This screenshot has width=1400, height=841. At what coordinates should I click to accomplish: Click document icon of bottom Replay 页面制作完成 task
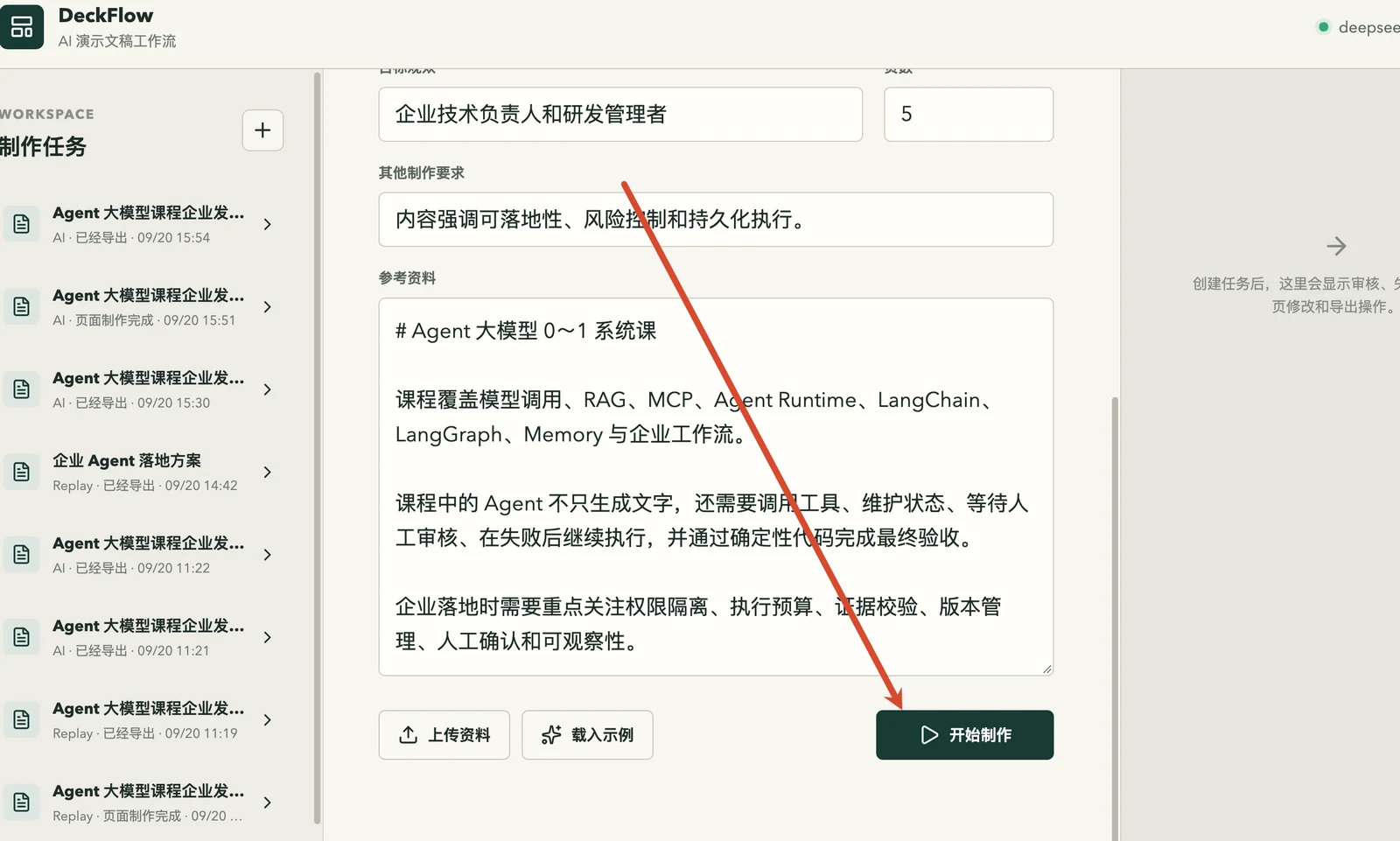coord(22,802)
